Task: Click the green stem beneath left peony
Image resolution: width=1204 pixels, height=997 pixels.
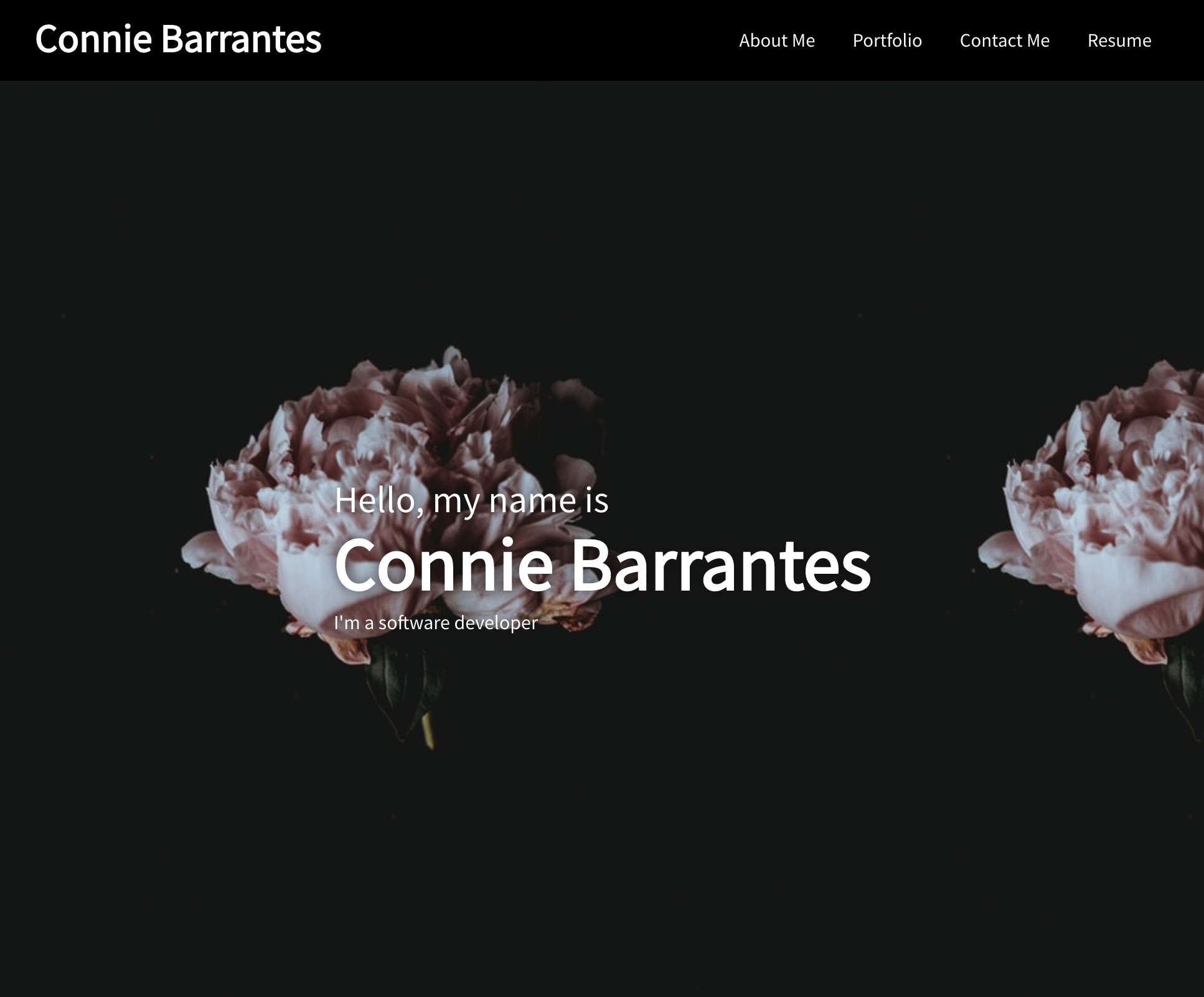Action: tap(428, 729)
